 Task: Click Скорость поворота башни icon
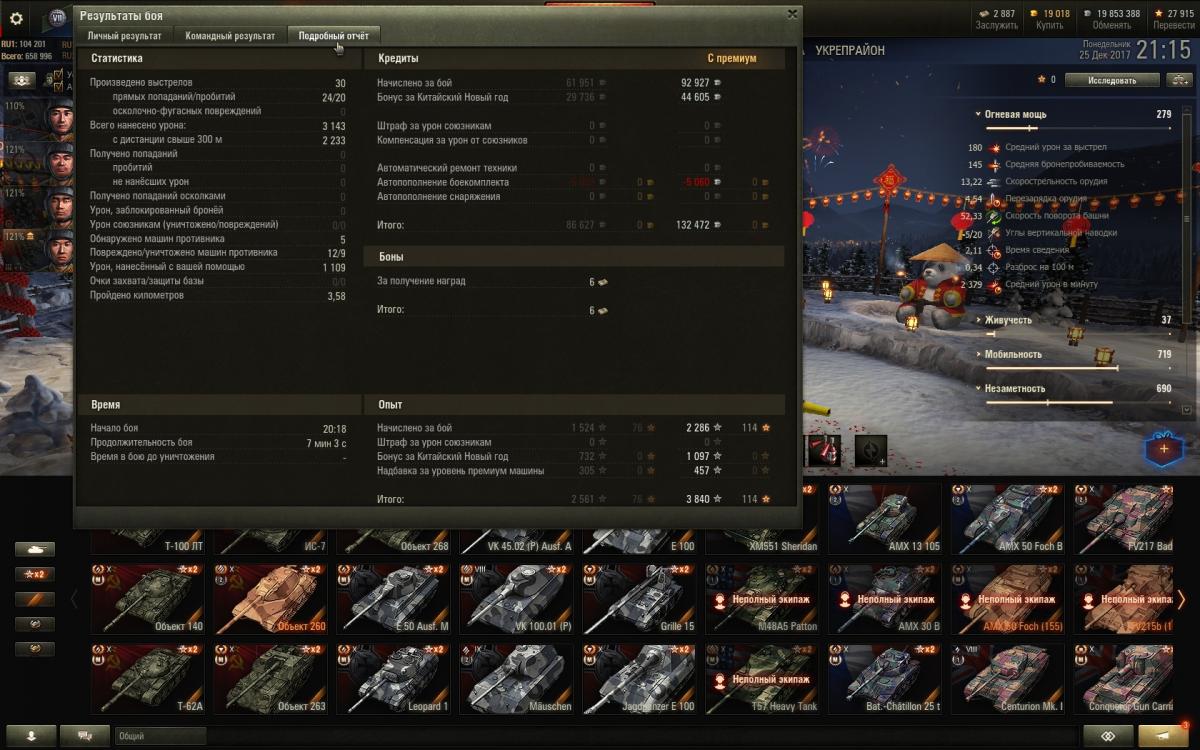(994, 216)
